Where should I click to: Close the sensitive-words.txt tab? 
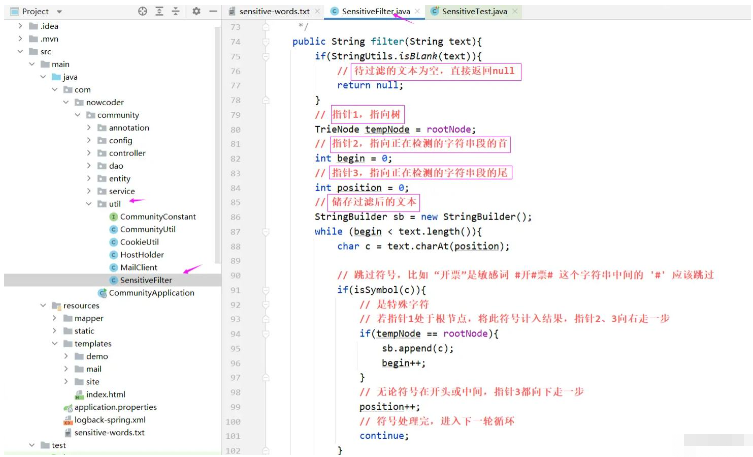[319, 10]
